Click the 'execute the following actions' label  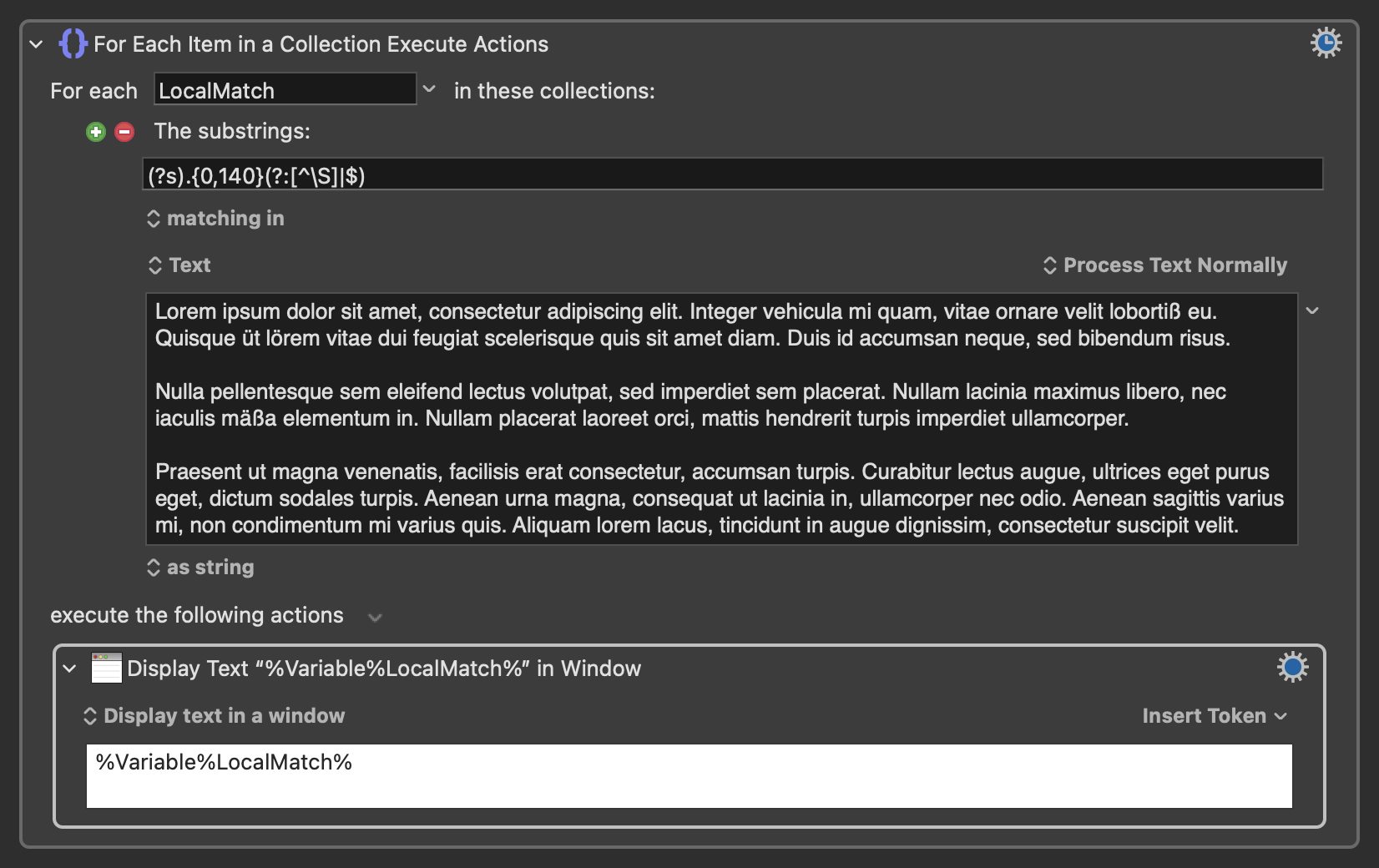(197, 615)
